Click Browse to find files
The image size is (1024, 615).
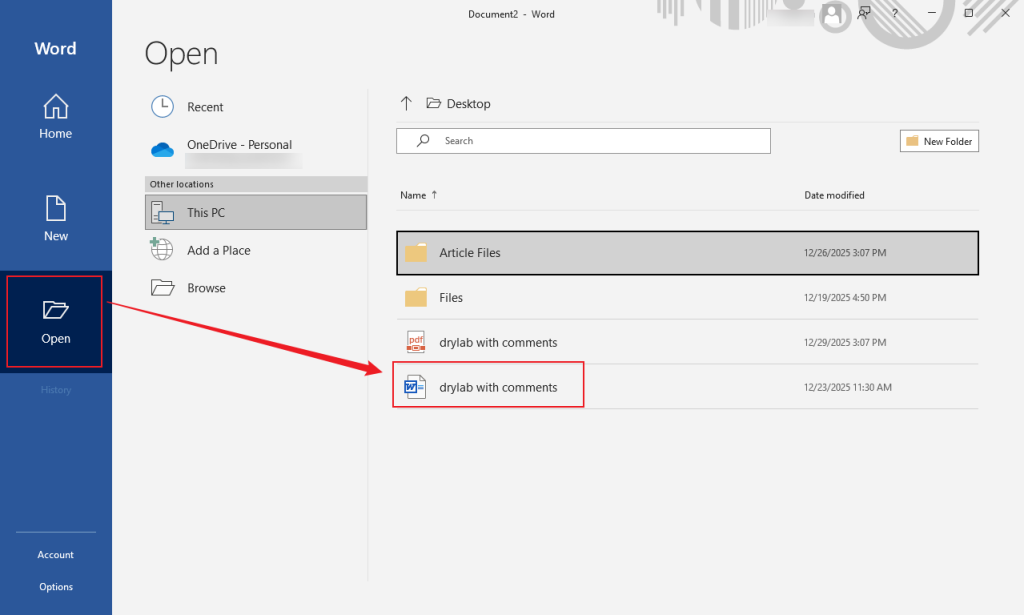point(206,288)
